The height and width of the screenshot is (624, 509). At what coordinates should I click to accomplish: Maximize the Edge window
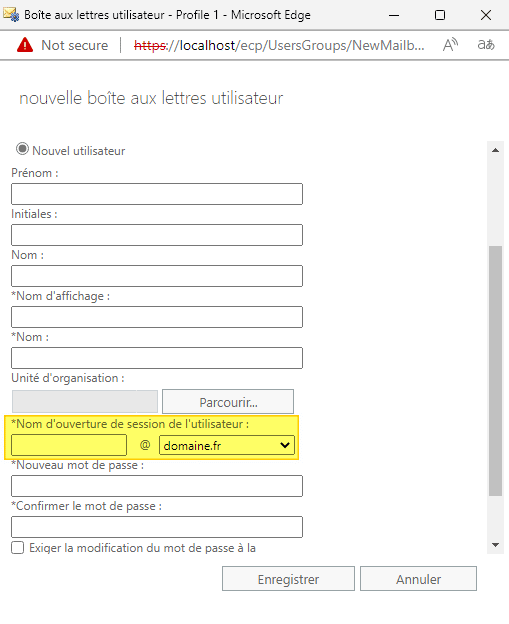[440, 15]
